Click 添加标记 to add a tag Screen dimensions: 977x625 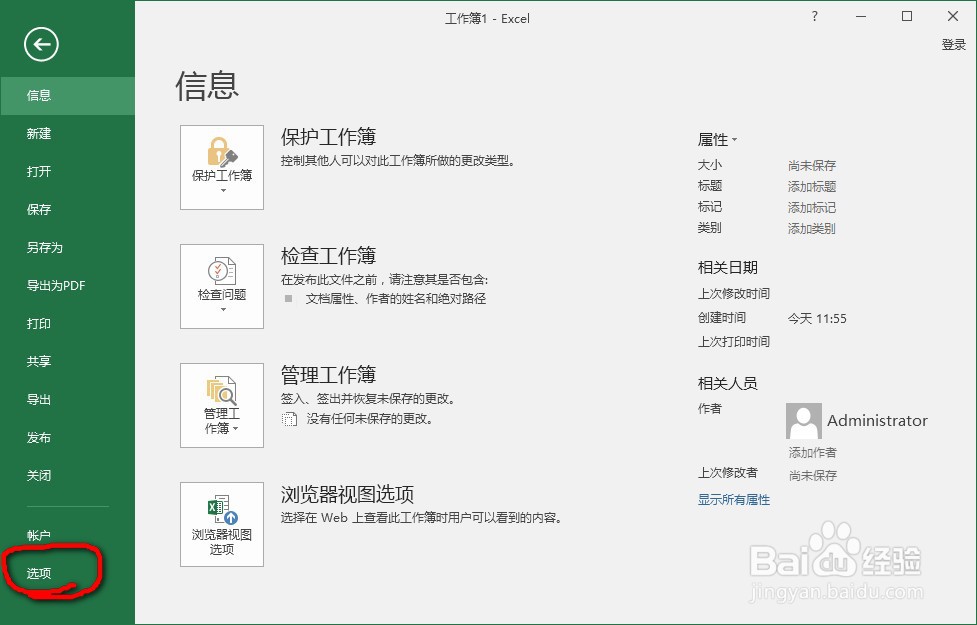tap(812, 208)
